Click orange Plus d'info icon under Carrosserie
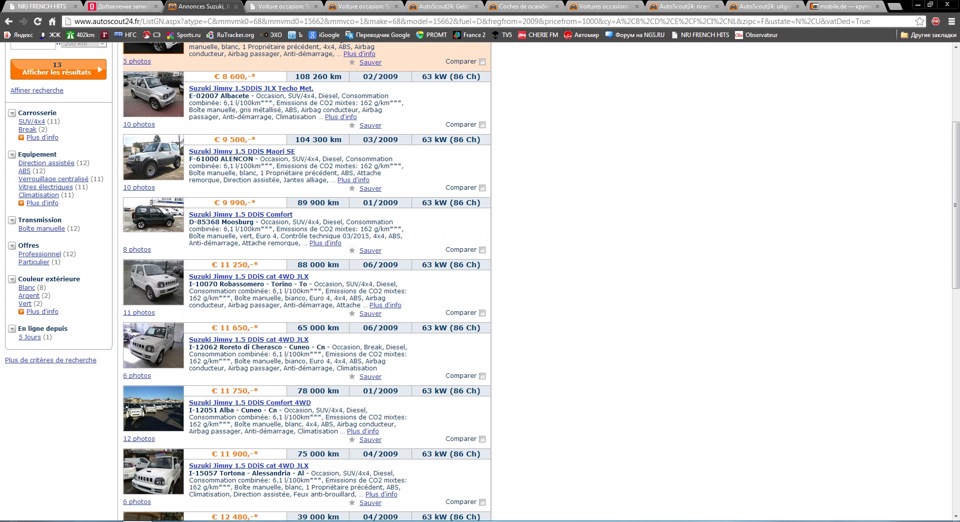960x522 pixels. click(x=21, y=138)
